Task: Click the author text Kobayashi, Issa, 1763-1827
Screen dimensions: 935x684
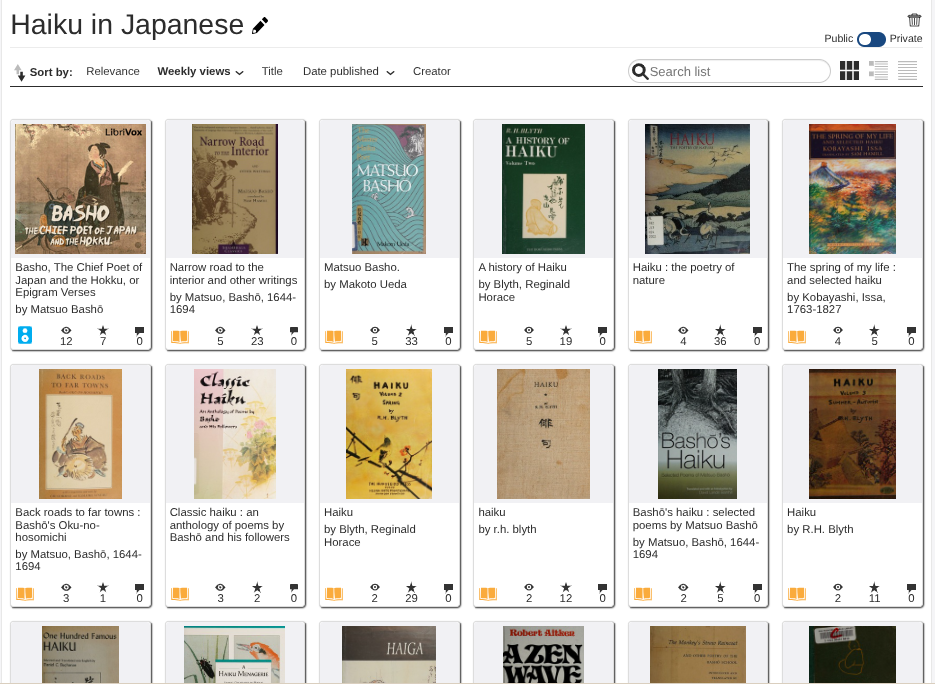Action: pos(836,303)
